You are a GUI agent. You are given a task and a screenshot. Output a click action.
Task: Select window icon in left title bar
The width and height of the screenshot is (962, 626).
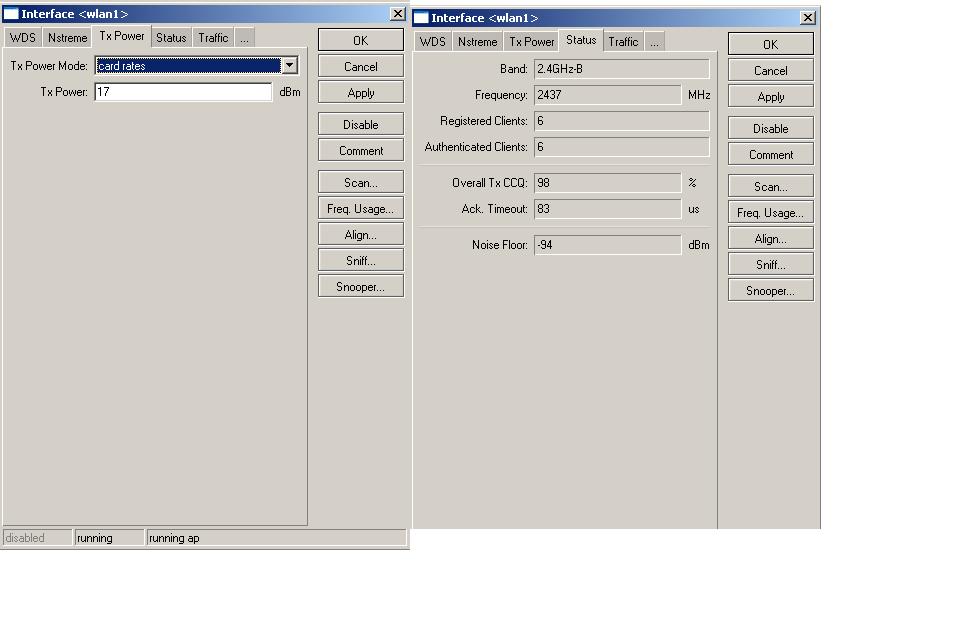point(11,14)
